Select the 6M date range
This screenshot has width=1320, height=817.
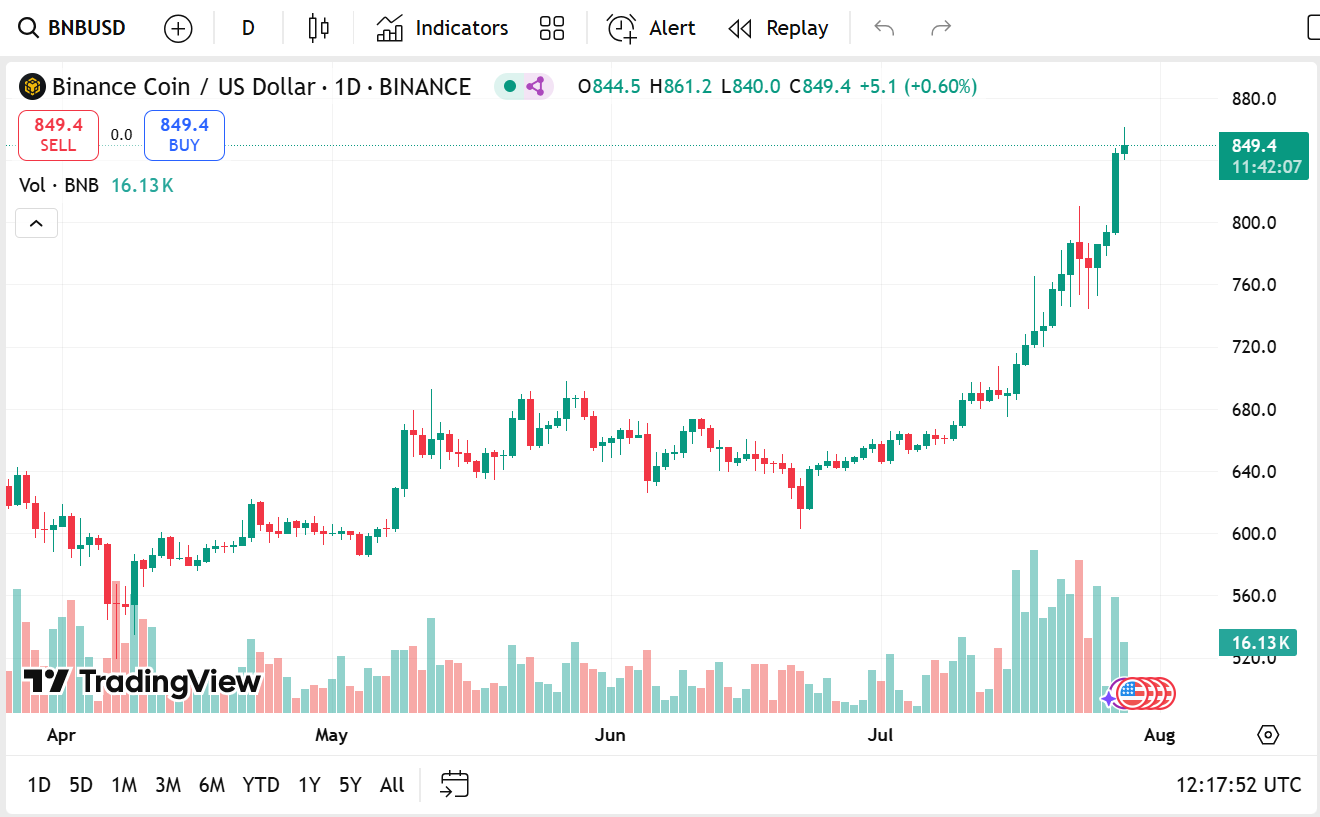point(212,785)
